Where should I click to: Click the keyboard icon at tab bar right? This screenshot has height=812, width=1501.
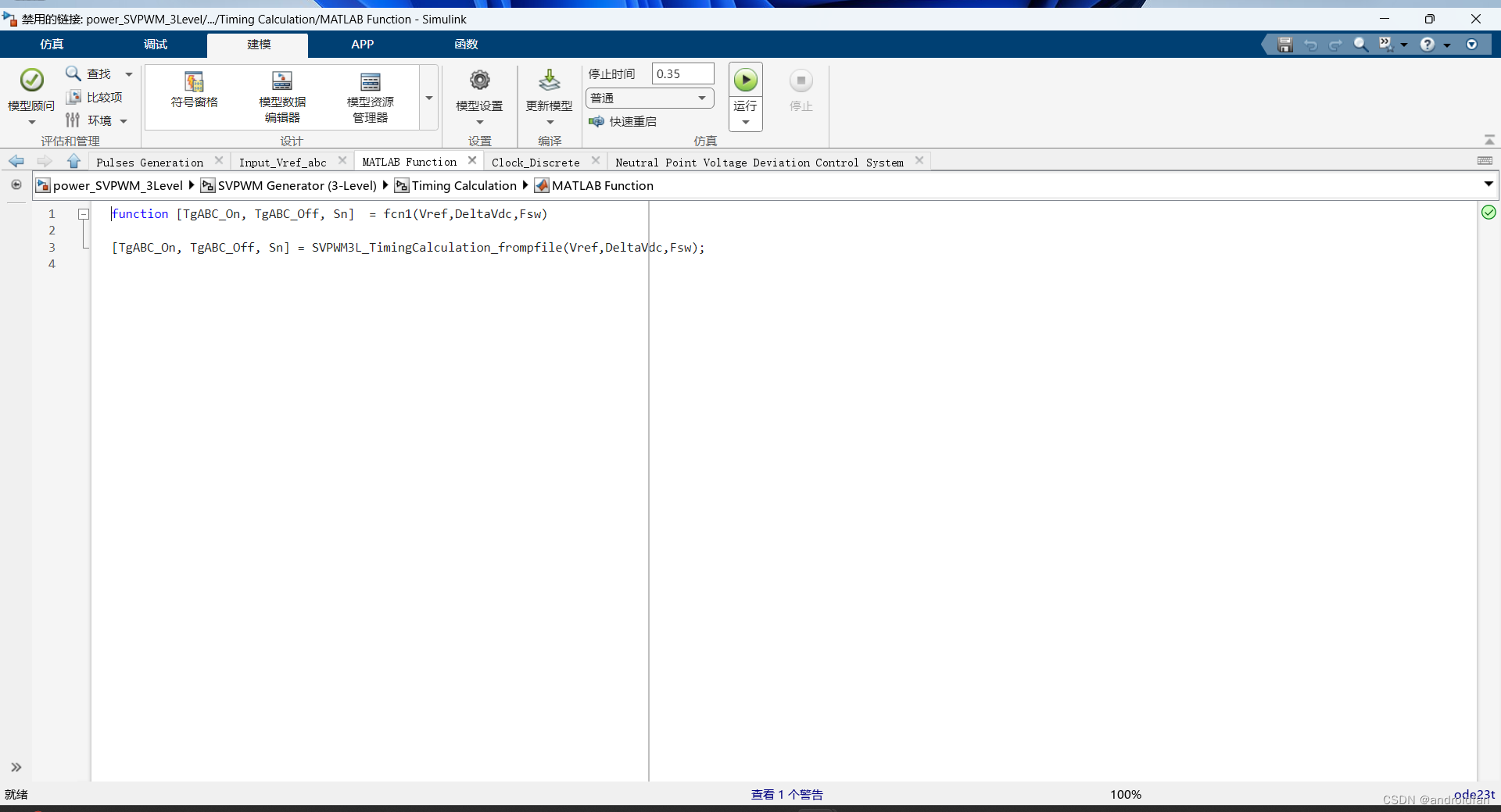pyautogui.click(x=1485, y=160)
